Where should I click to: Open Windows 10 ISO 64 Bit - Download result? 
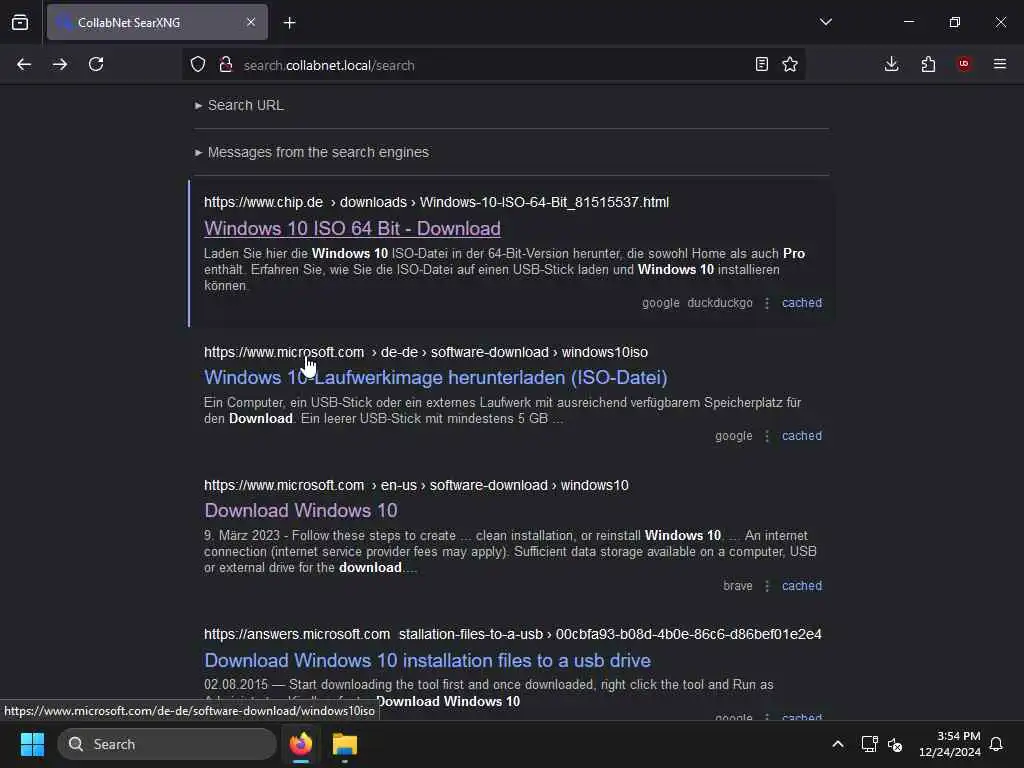[x=353, y=229]
